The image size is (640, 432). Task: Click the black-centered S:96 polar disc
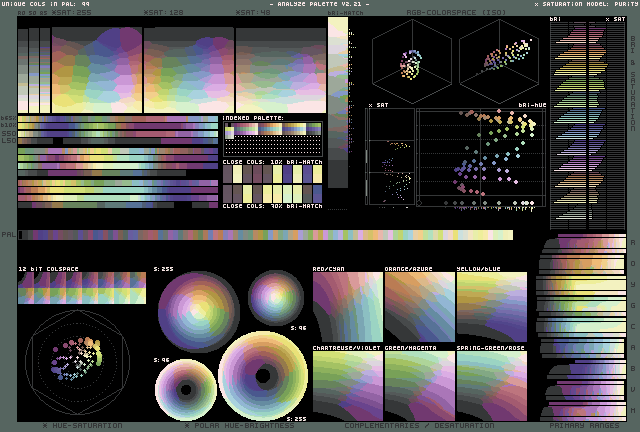(186, 389)
